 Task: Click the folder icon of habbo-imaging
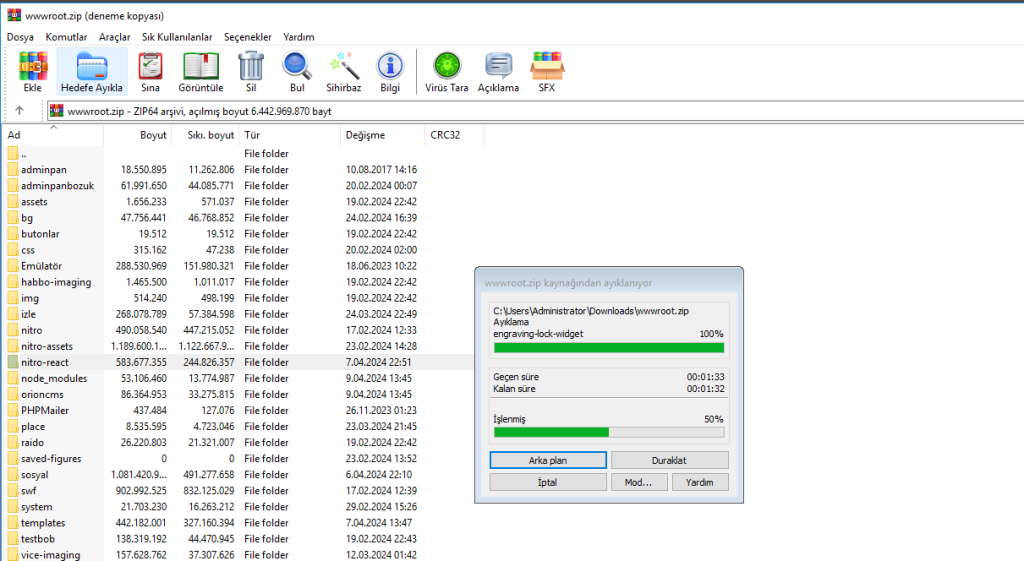12,281
